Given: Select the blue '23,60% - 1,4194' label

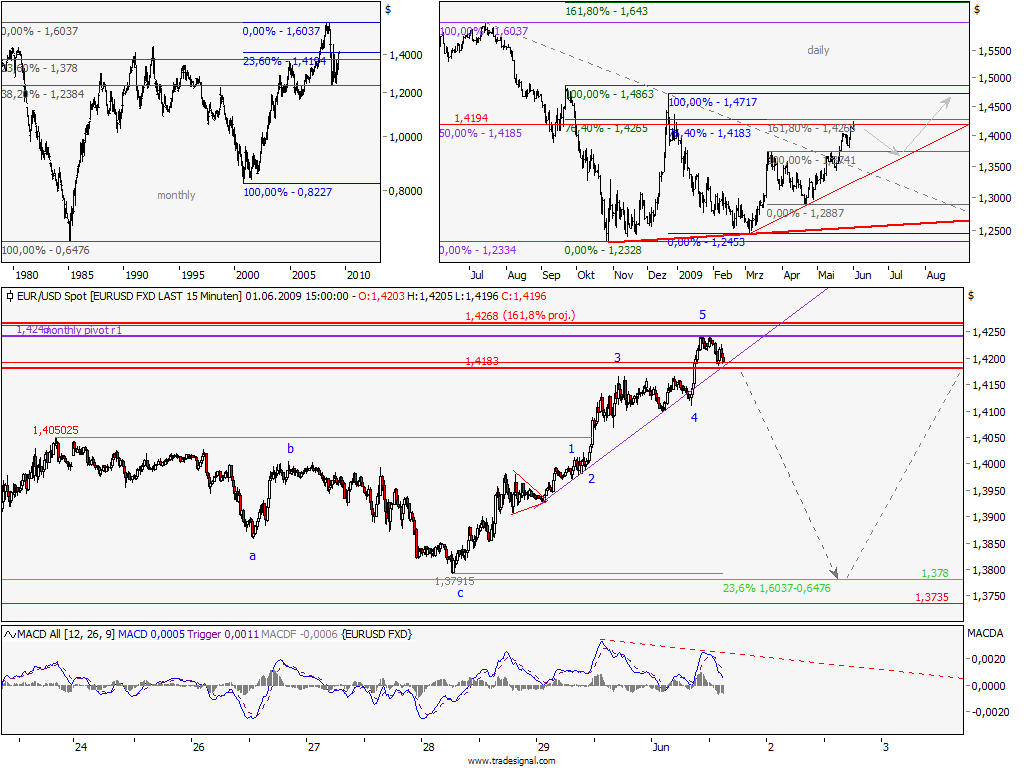Looking at the screenshot, I should coord(284,61).
